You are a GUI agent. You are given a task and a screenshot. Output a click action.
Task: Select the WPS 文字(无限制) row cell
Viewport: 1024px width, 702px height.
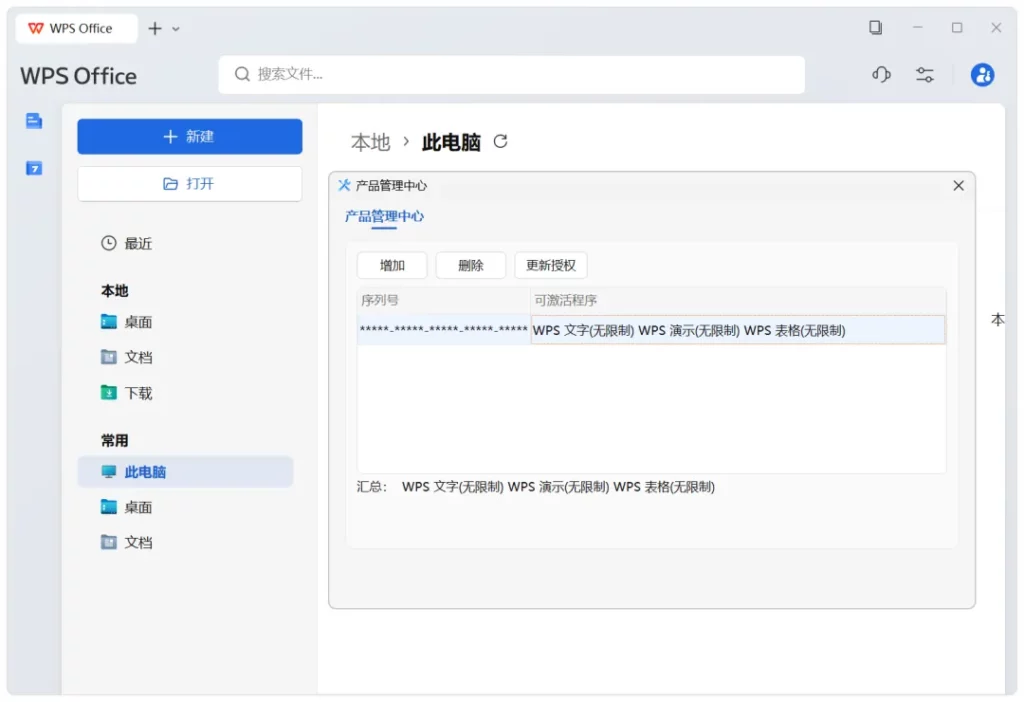(738, 330)
